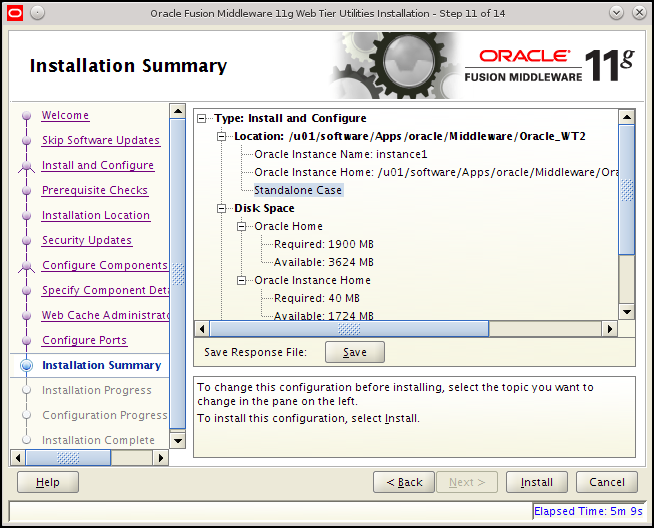Open Specify Component Details step

click(105, 290)
